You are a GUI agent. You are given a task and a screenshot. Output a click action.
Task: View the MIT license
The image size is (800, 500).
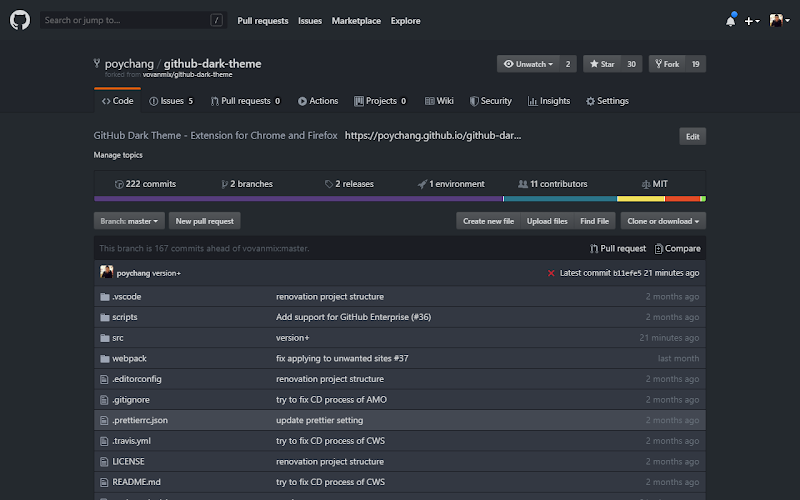655,184
